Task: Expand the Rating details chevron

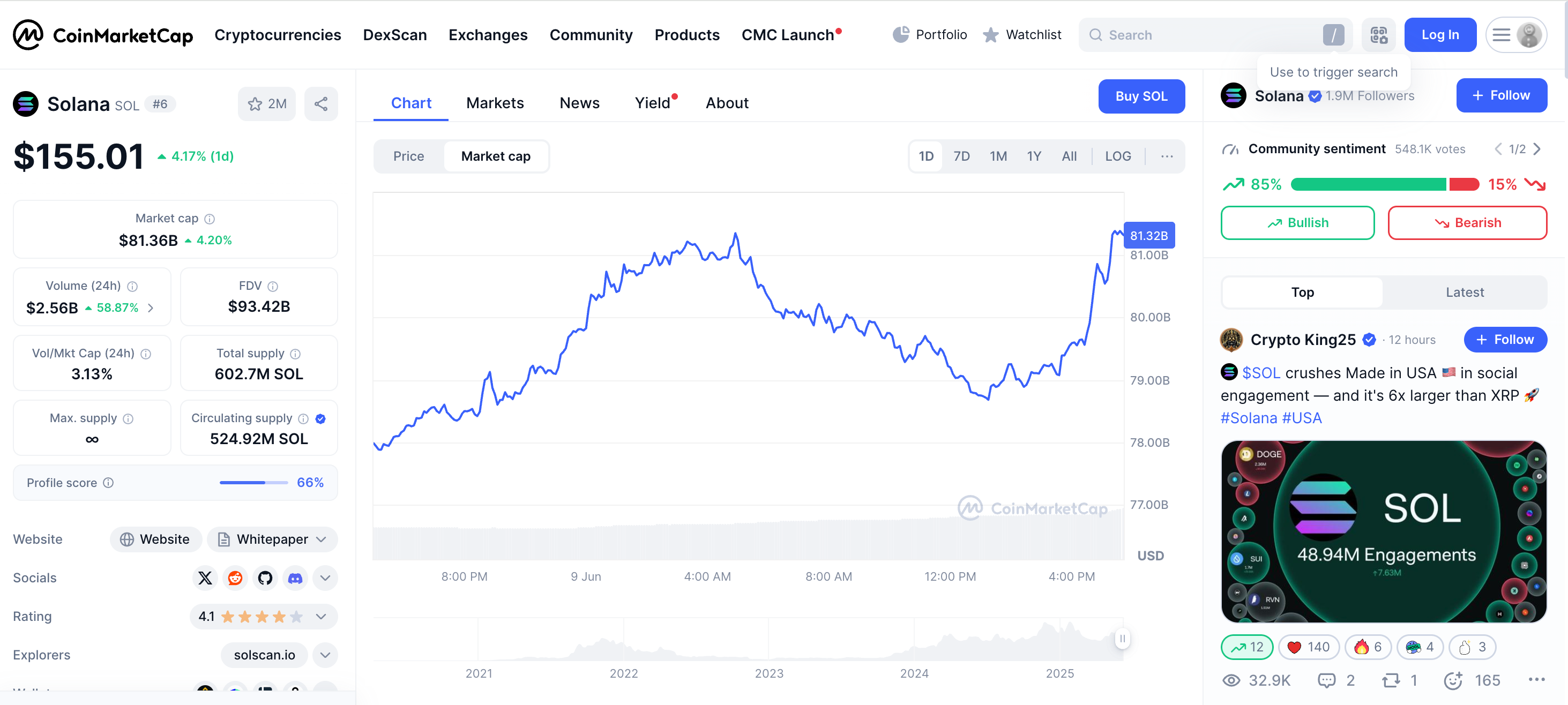Action: pos(322,617)
